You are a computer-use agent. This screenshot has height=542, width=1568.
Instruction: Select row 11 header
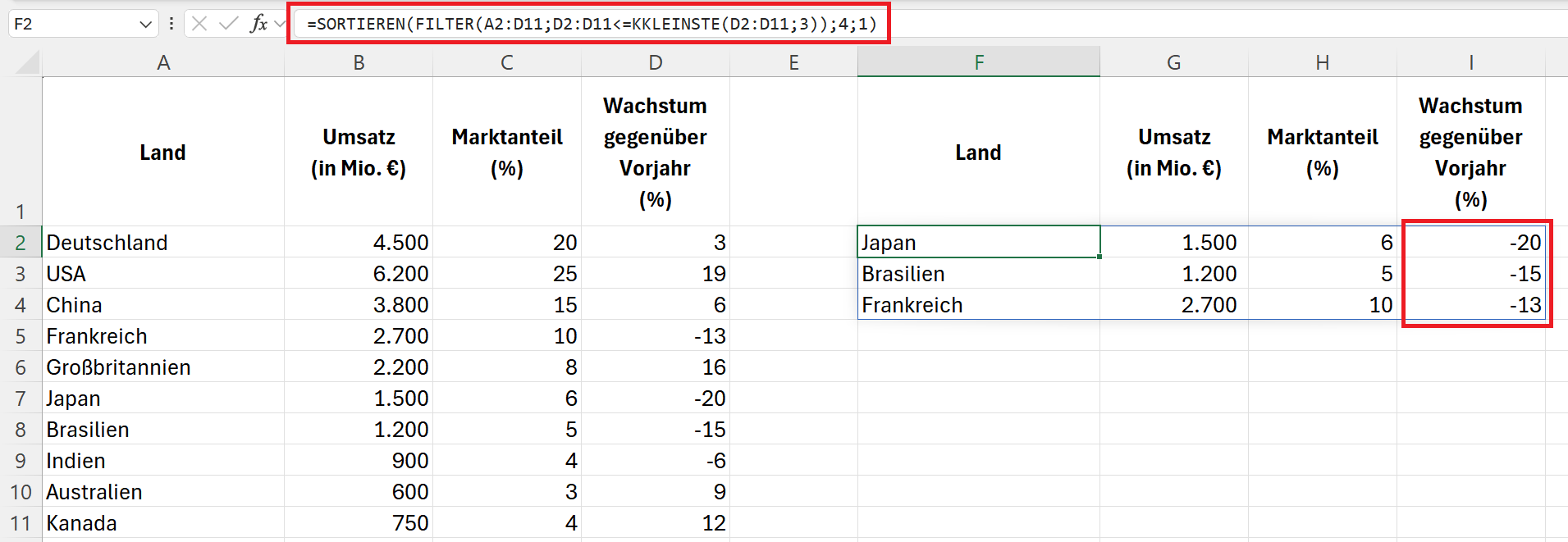[21, 523]
